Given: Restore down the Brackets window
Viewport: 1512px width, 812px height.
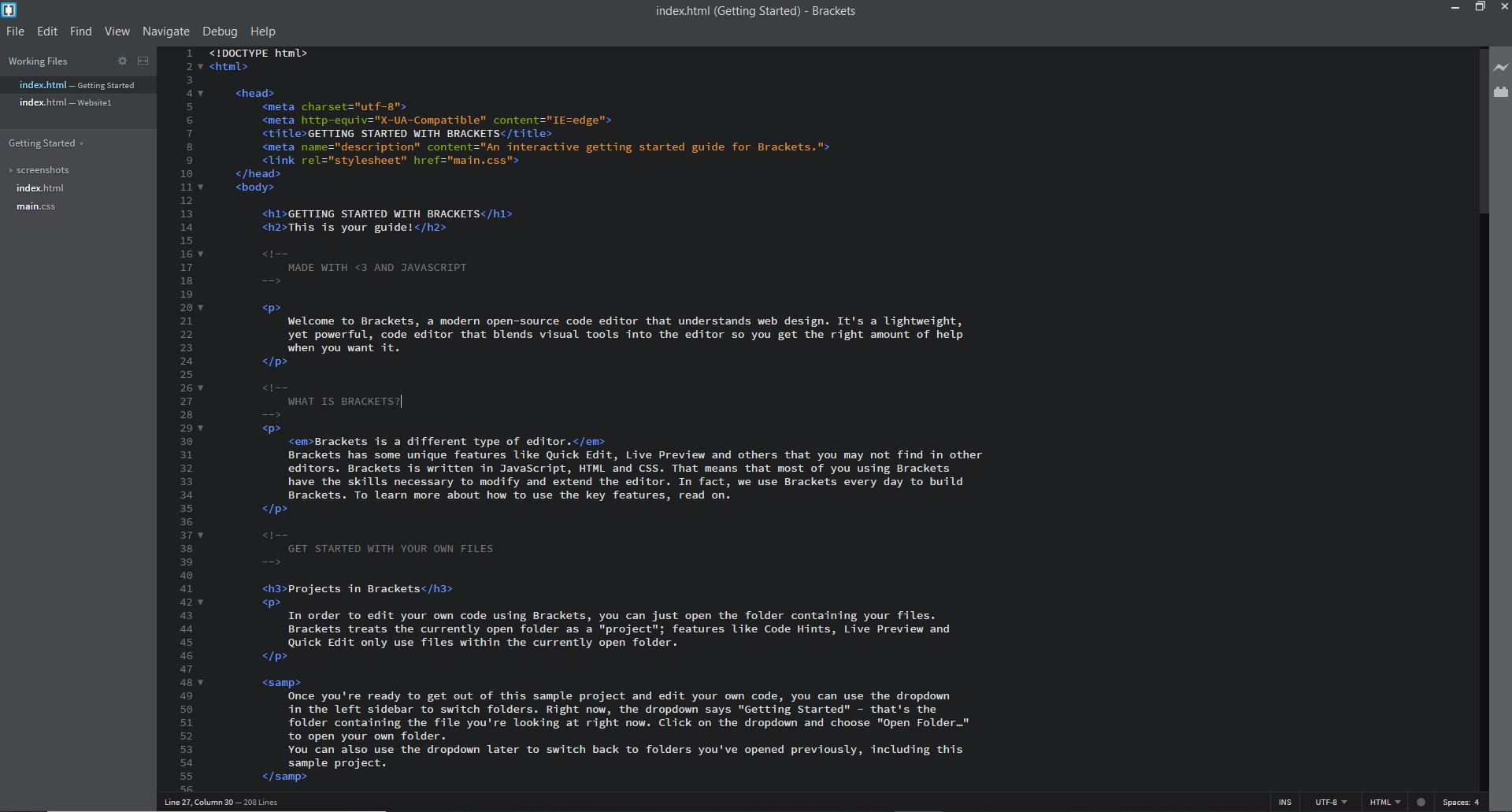Looking at the screenshot, I should tap(1480, 7).
